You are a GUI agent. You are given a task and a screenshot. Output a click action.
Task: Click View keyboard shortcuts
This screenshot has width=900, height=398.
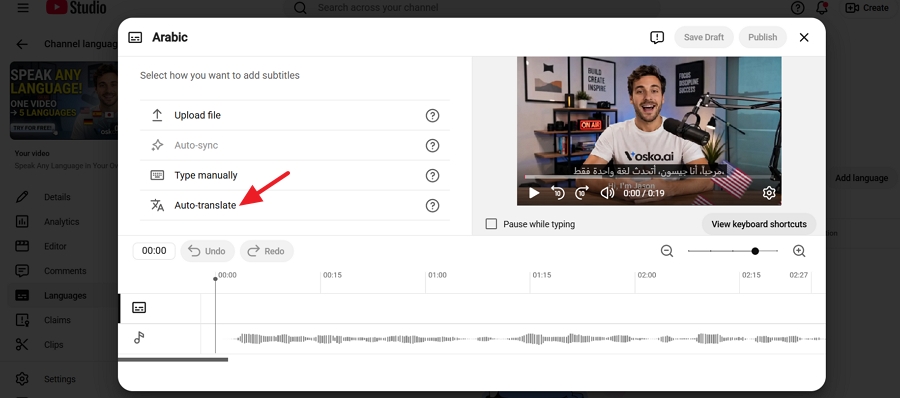tap(759, 224)
